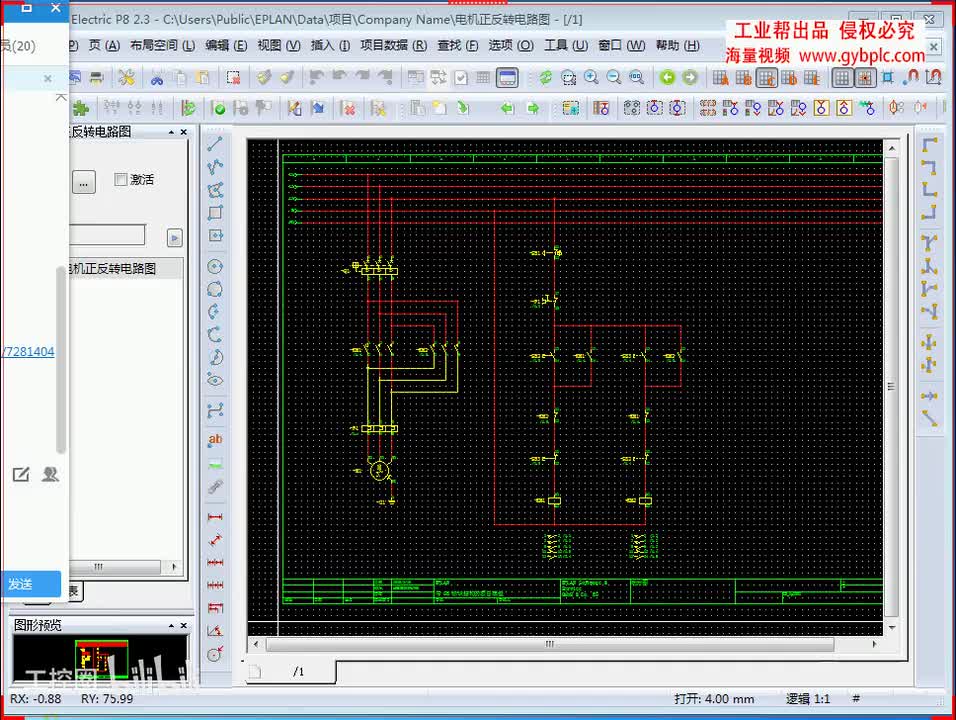Insert a linear dimension

[215, 517]
